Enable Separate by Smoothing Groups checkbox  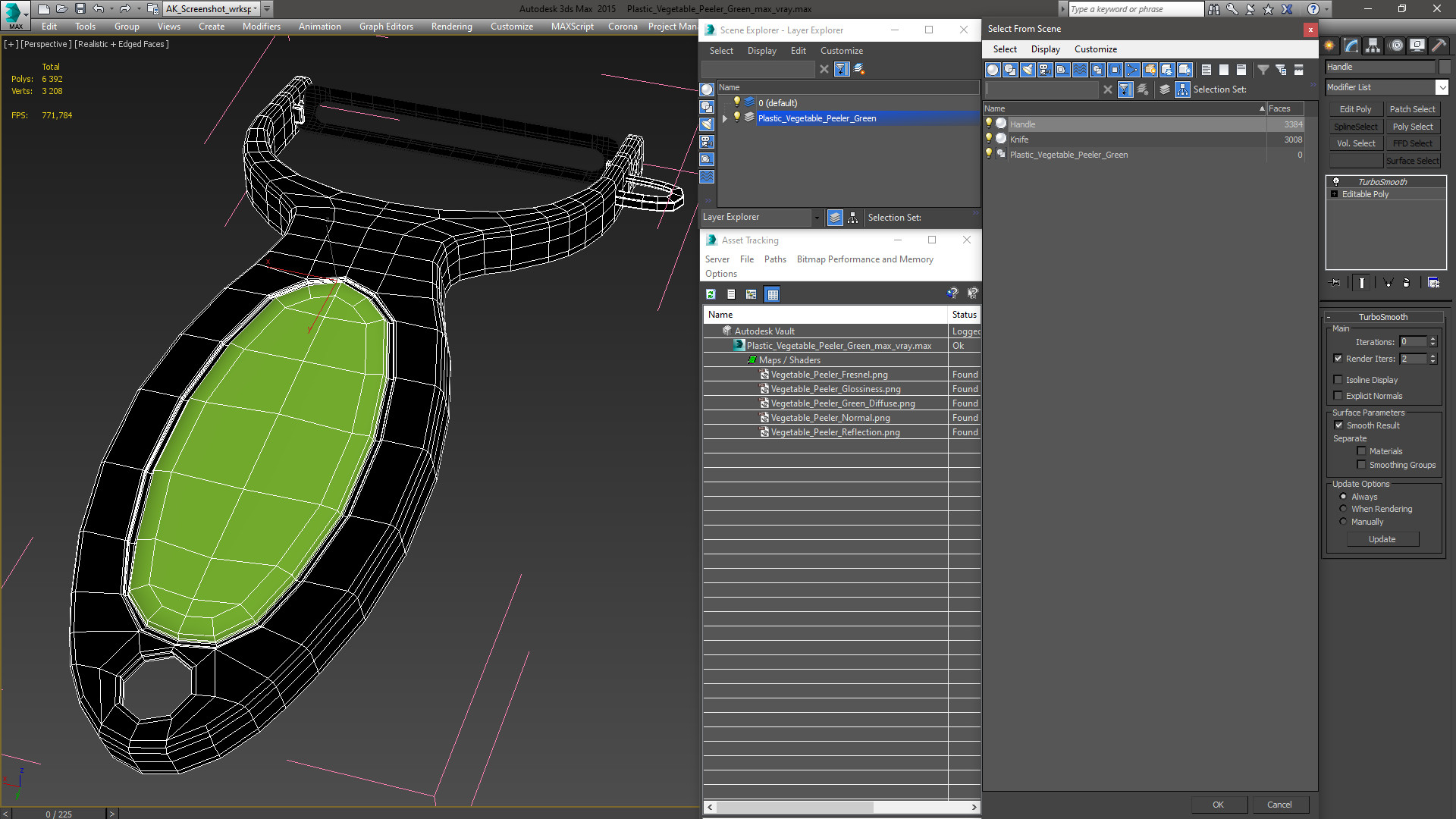[x=1361, y=465]
